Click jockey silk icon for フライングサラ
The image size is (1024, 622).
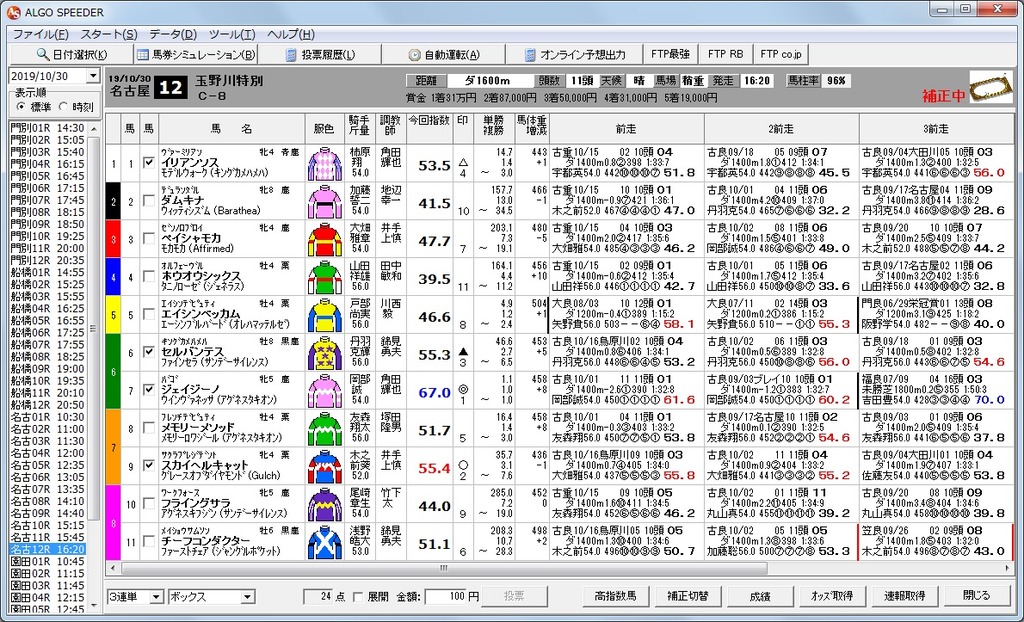click(325, 505)
